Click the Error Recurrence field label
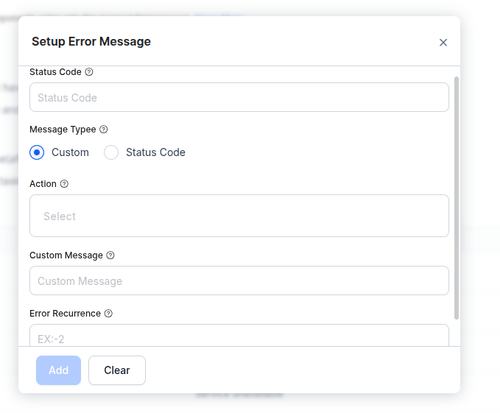 pos(65,313)
